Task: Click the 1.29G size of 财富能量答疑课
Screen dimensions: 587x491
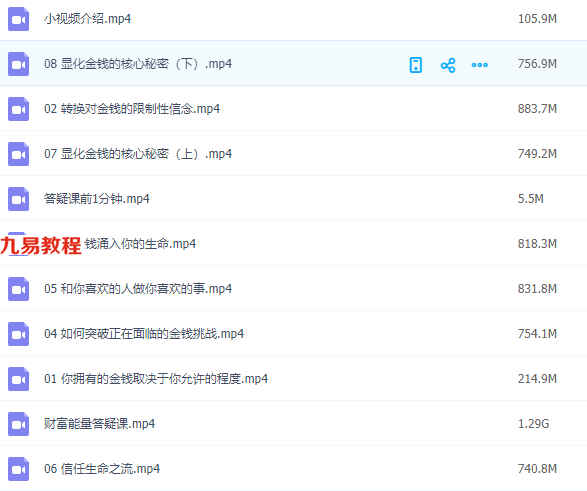Action: point(533,424)
